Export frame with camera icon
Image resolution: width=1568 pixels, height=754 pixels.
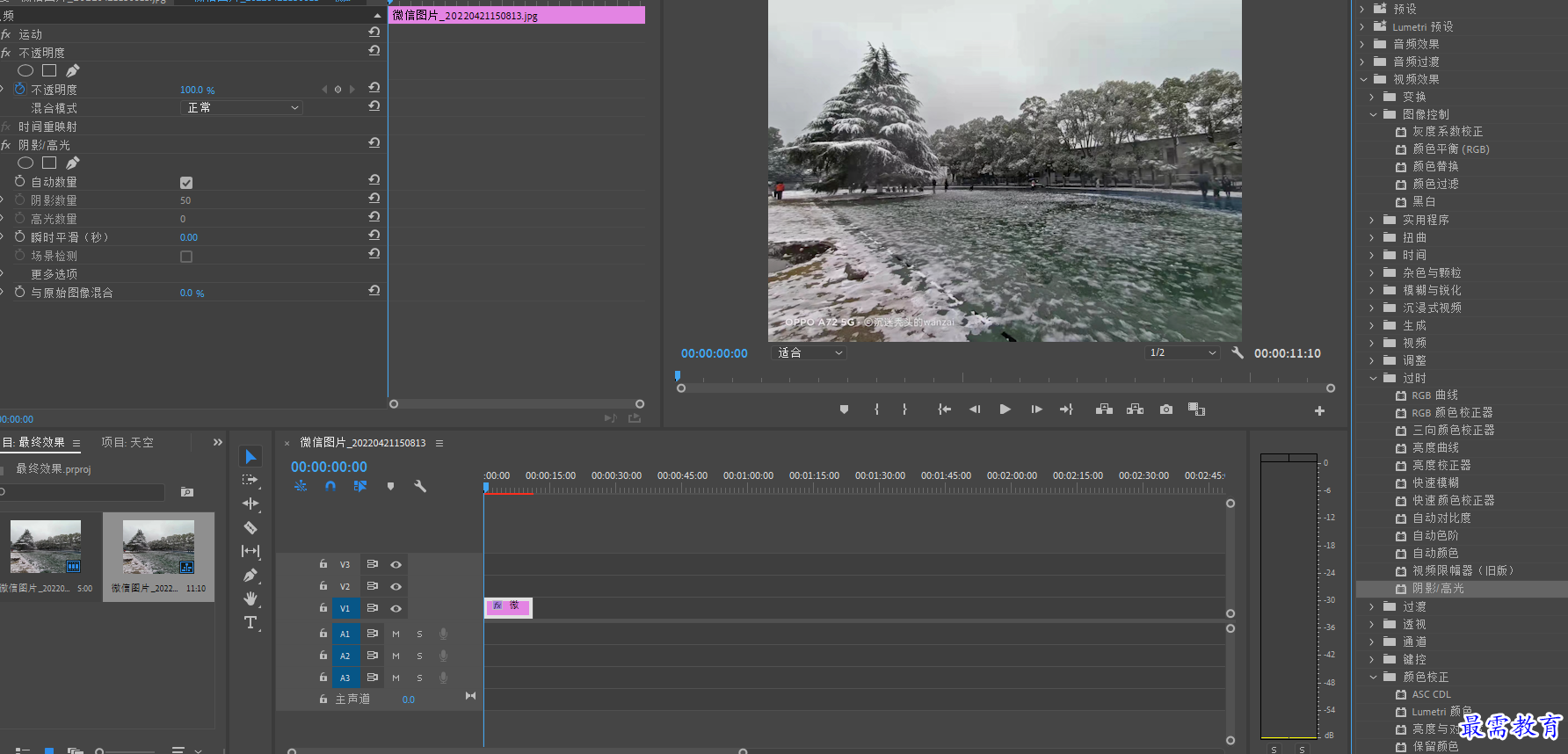(x=1166, y=410)
